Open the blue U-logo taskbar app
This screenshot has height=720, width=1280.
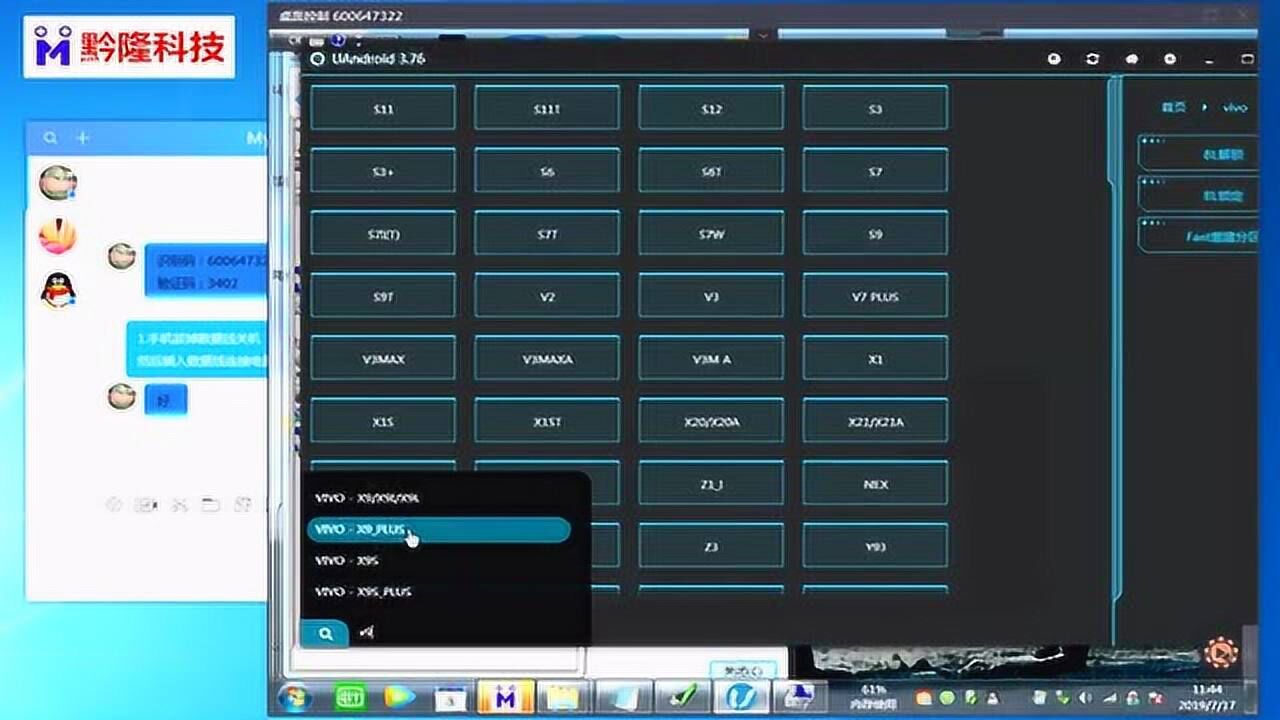[741, 696]
